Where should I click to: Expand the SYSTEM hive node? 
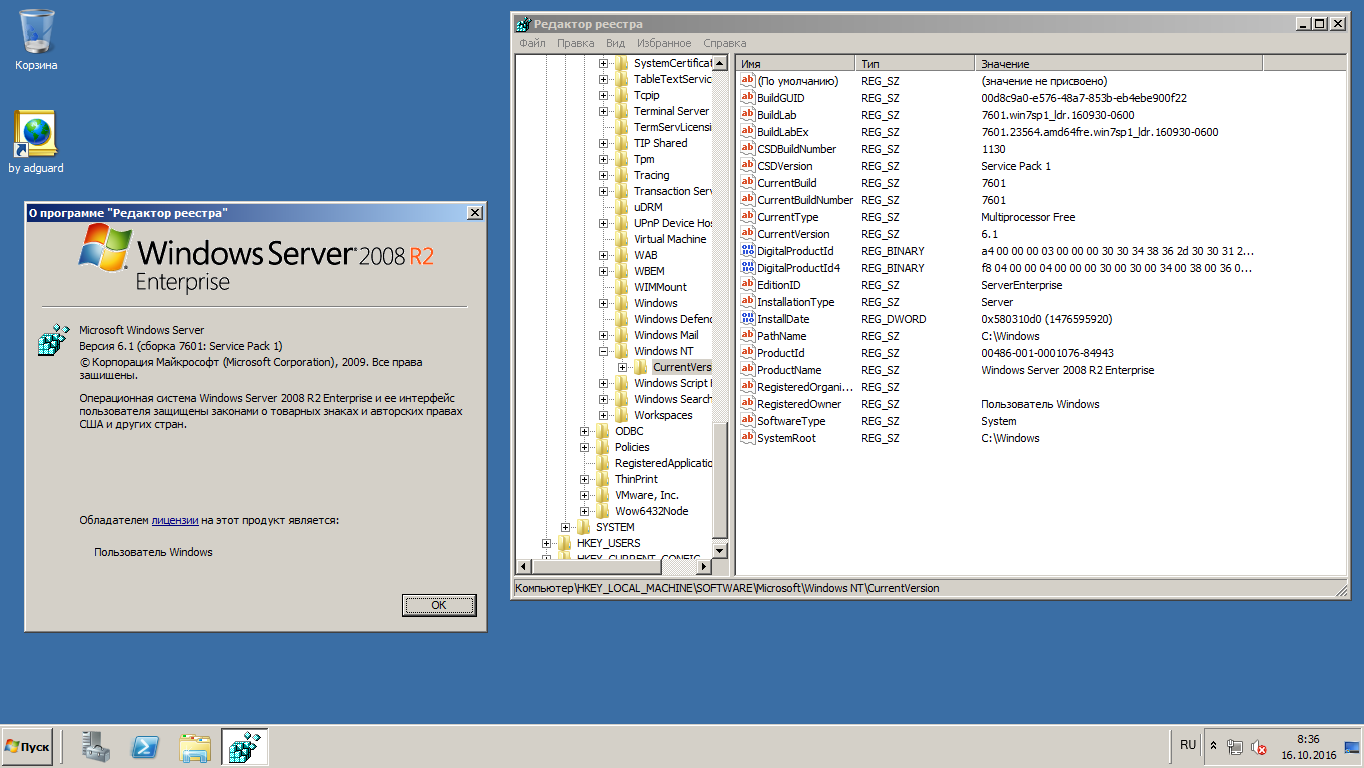(x=566, y=527)
